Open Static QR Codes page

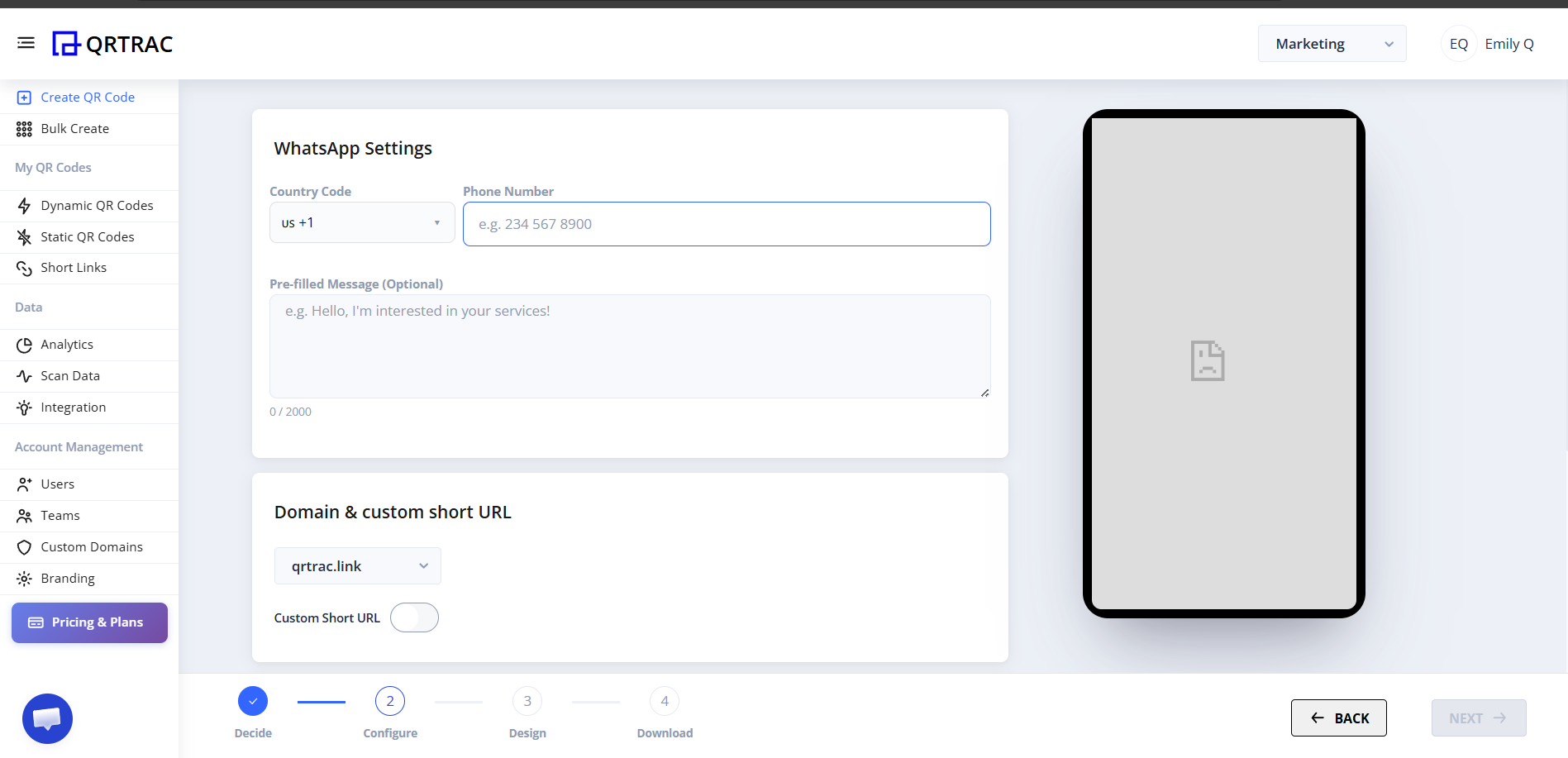(x=89, y=237)
